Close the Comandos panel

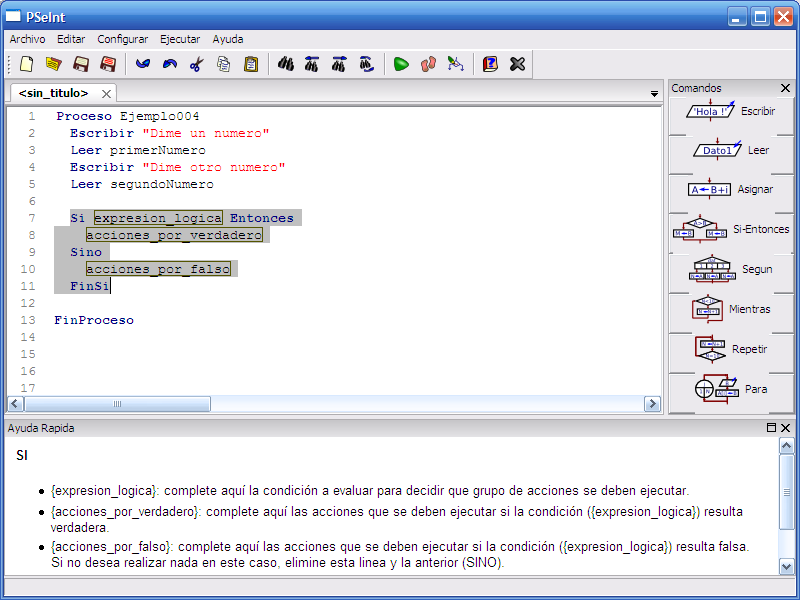tap(784, 88)
